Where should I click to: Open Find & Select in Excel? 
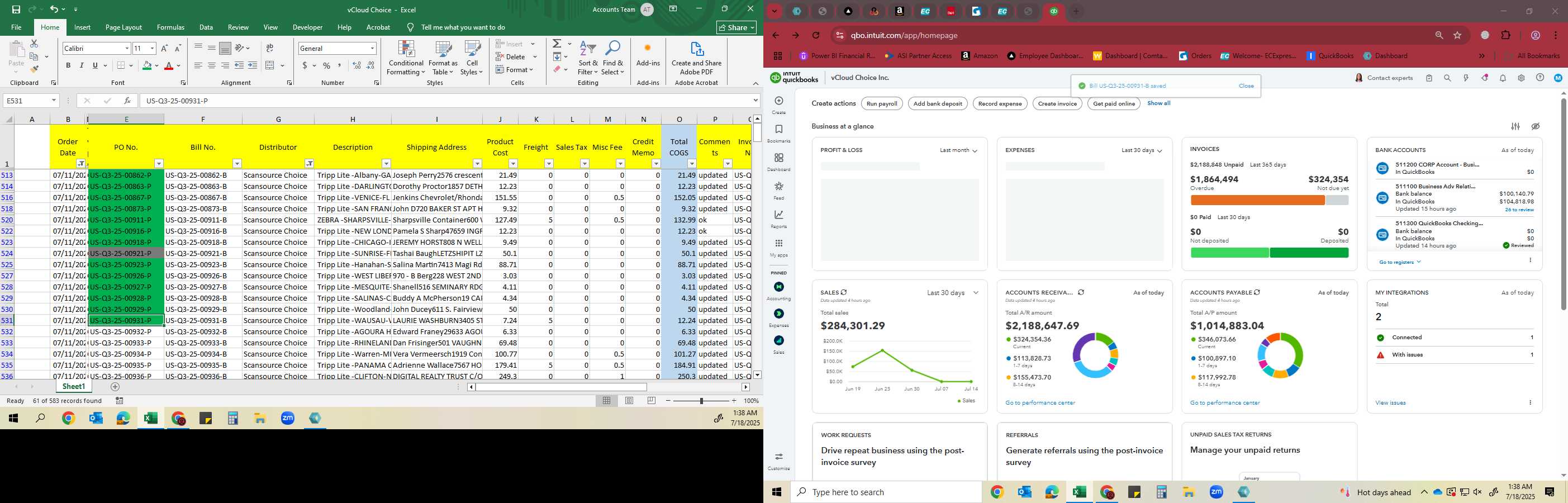point(613,59)
